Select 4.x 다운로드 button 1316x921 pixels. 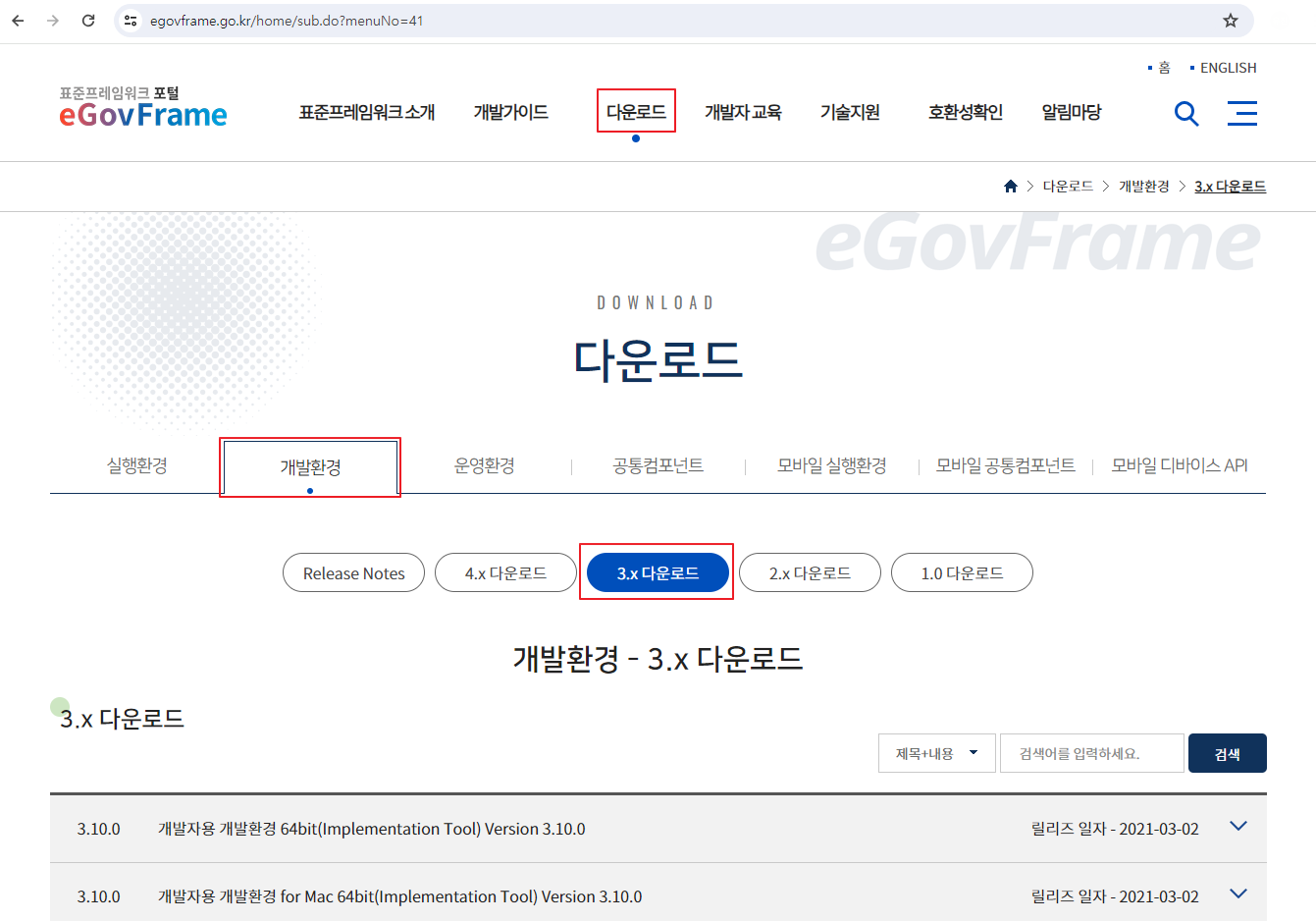tap(505, 572)
